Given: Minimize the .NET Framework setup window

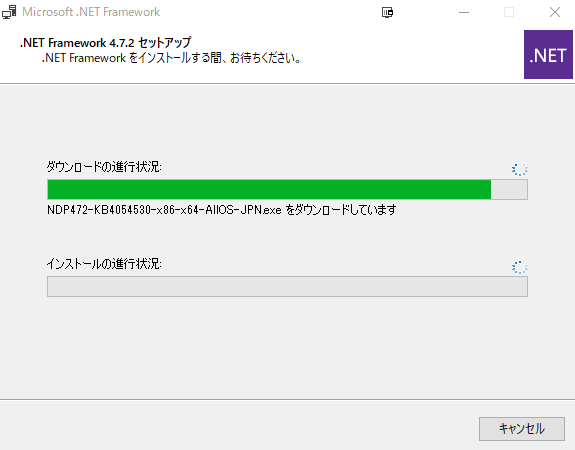Looking at the screenshot, I should (464, 12).
